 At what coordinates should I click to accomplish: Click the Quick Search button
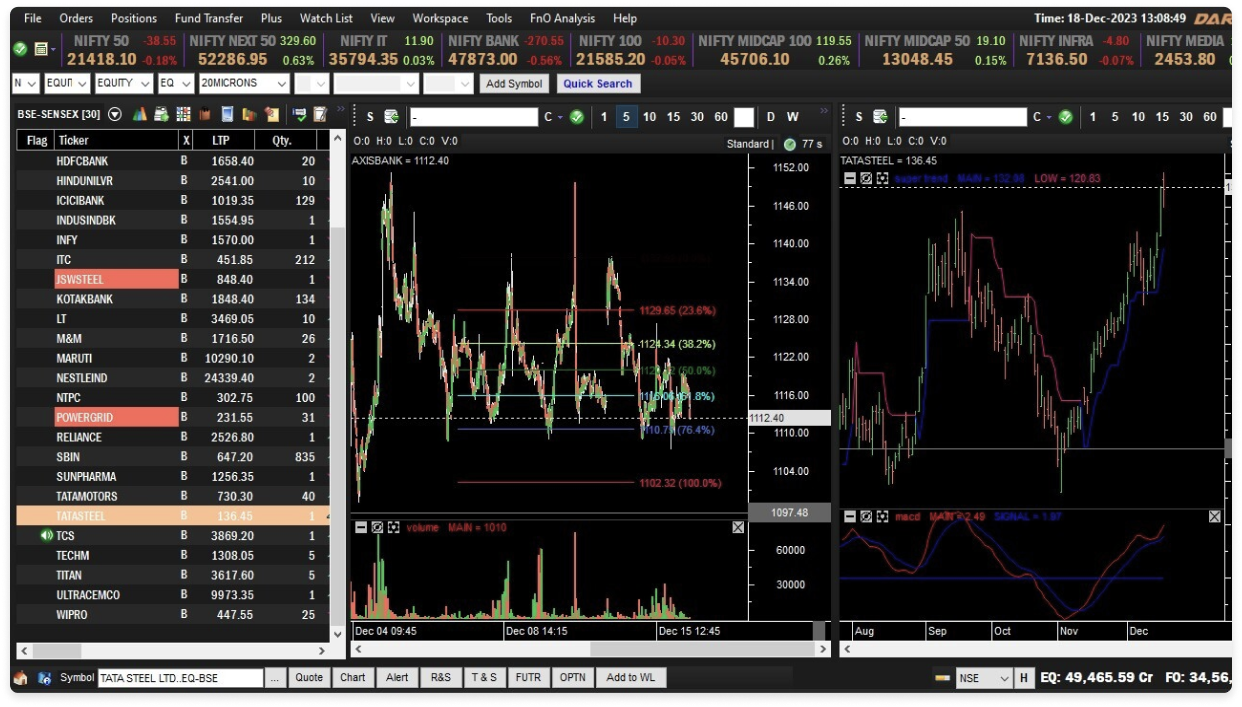[x=598, y=83]
